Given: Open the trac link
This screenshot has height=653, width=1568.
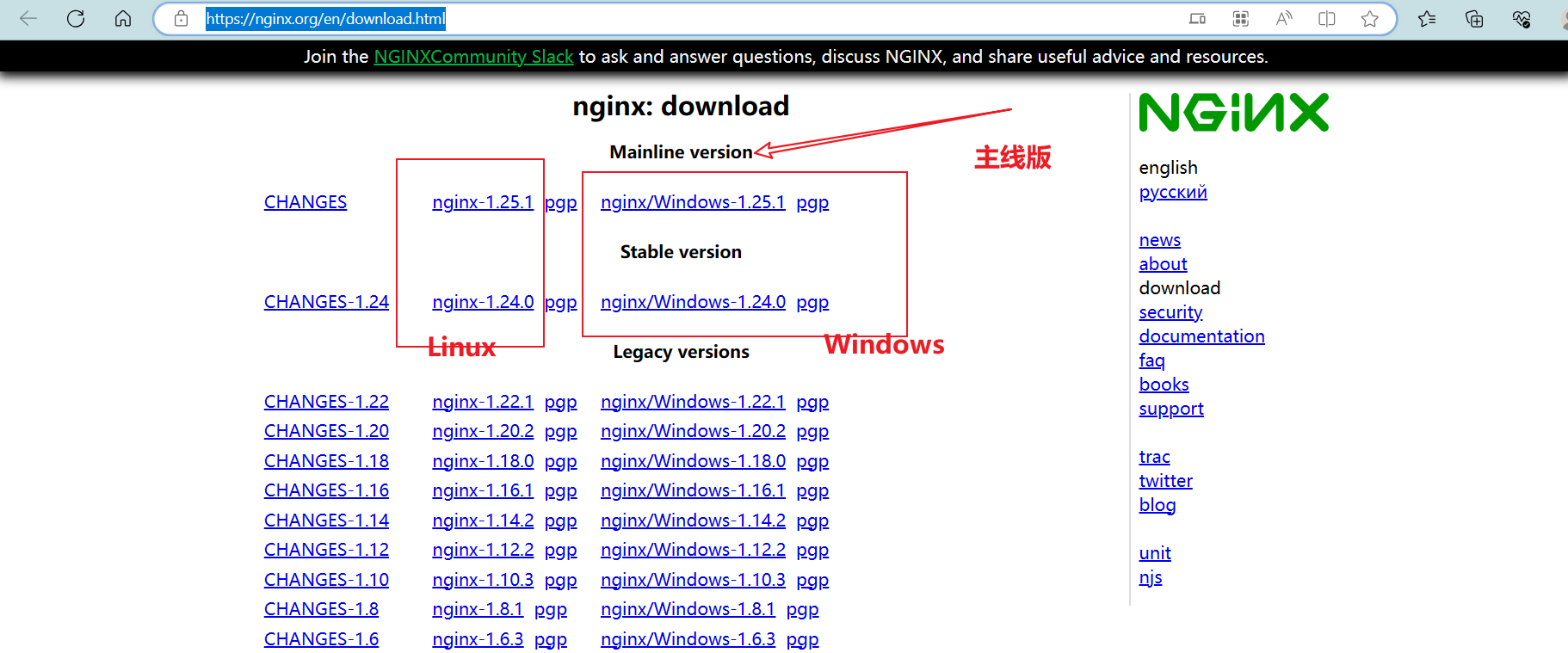Looking at the screenshot, I should point(1154,457).
